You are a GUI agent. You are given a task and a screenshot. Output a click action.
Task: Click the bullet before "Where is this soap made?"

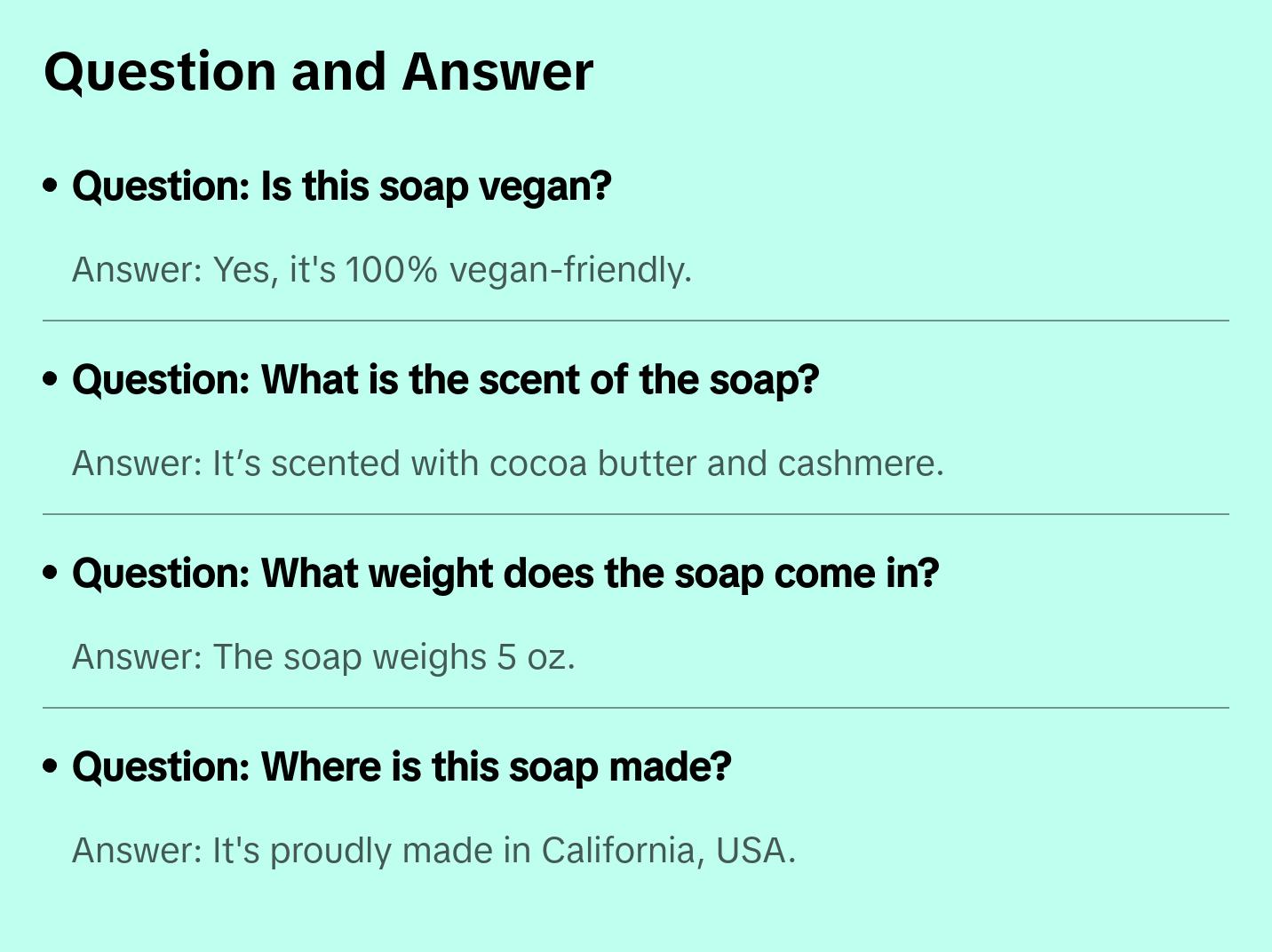pos(51,766)
